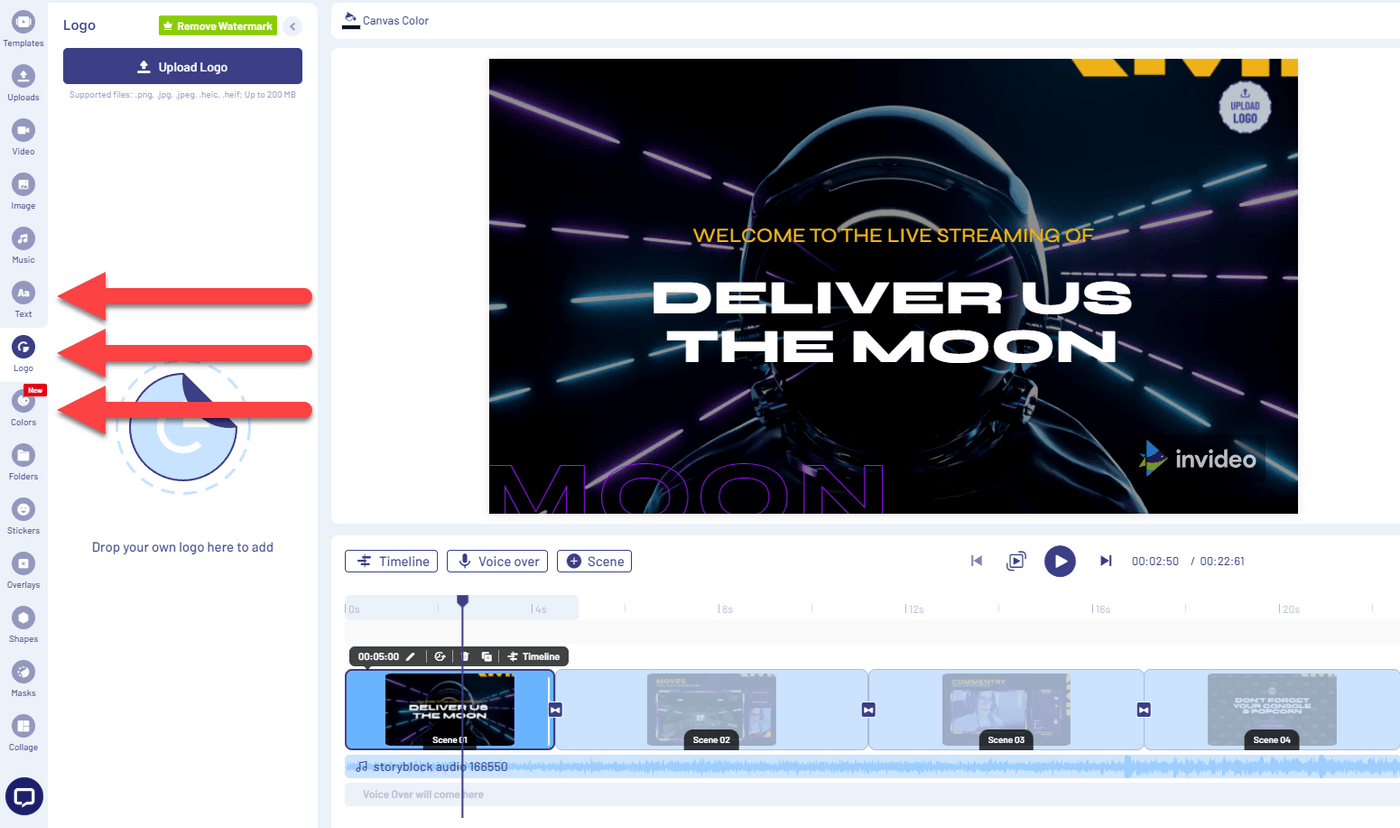The width and height of the screenshot is (1400, 828).
Task: Open the Music panel
Action: [23, 244]
